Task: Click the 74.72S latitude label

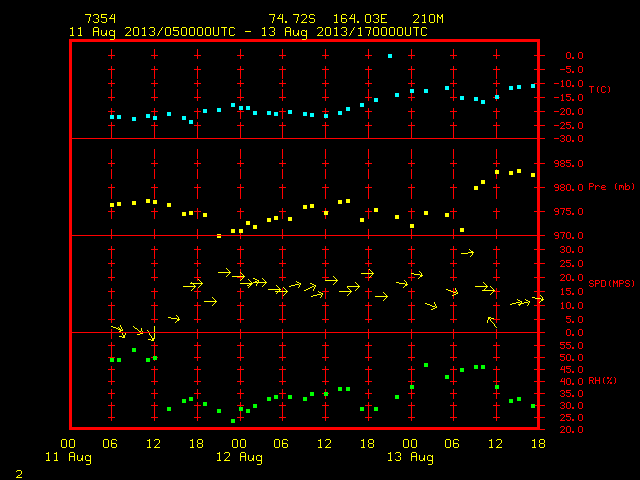Action: point(291,19)
